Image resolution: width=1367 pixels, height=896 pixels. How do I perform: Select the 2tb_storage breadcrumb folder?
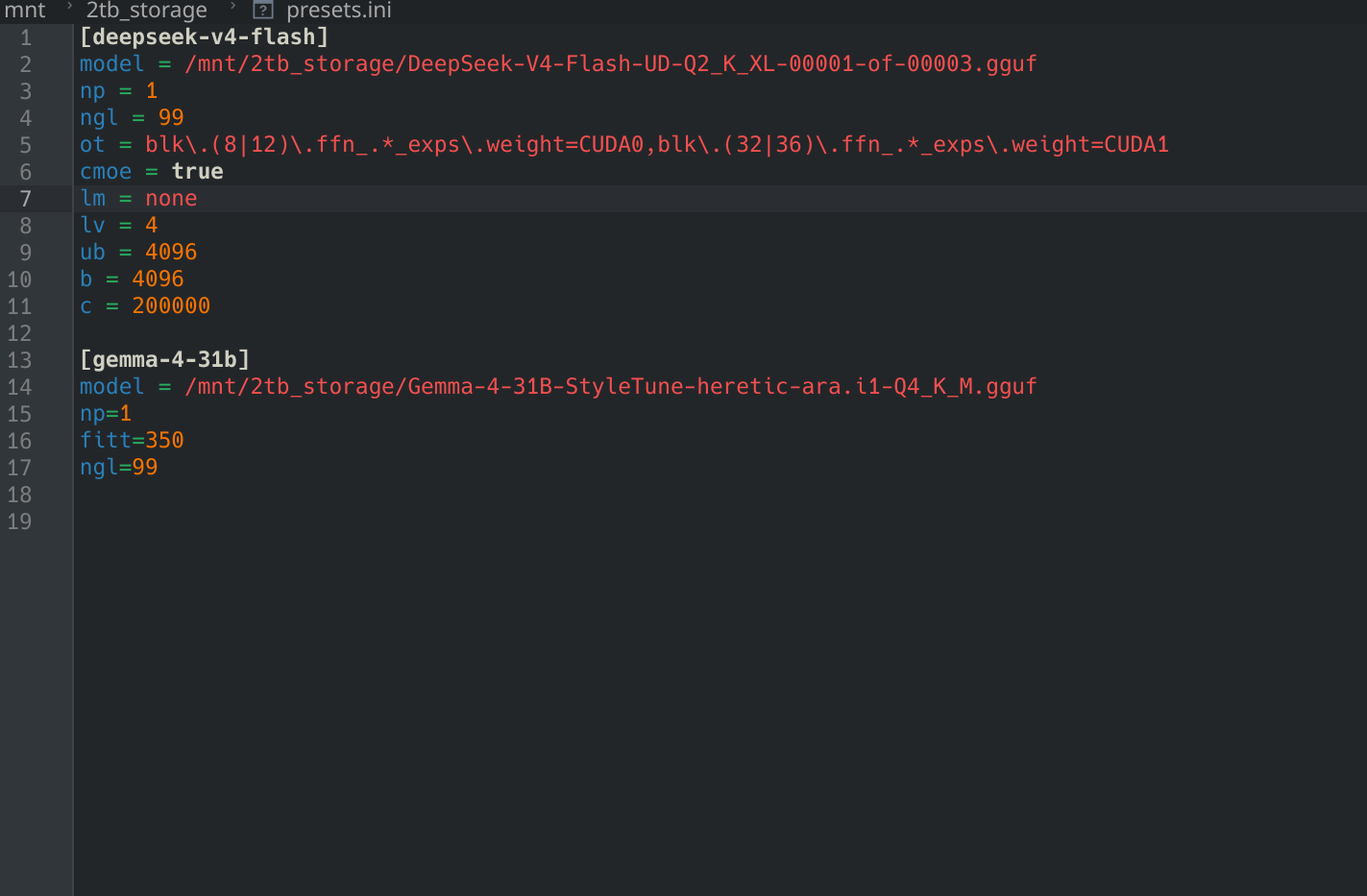tap(147, 11)
